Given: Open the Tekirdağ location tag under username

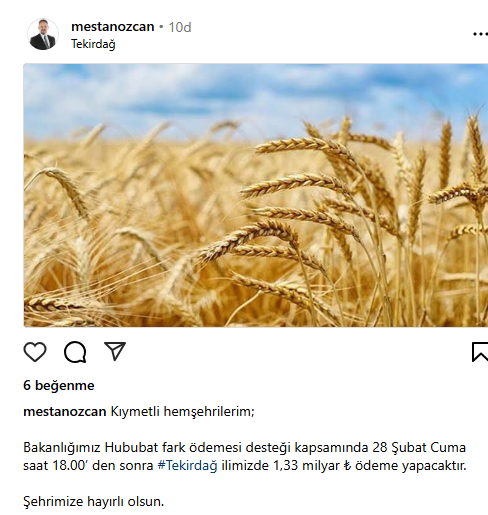Looking at the screenshot, I should click(93, 44).
